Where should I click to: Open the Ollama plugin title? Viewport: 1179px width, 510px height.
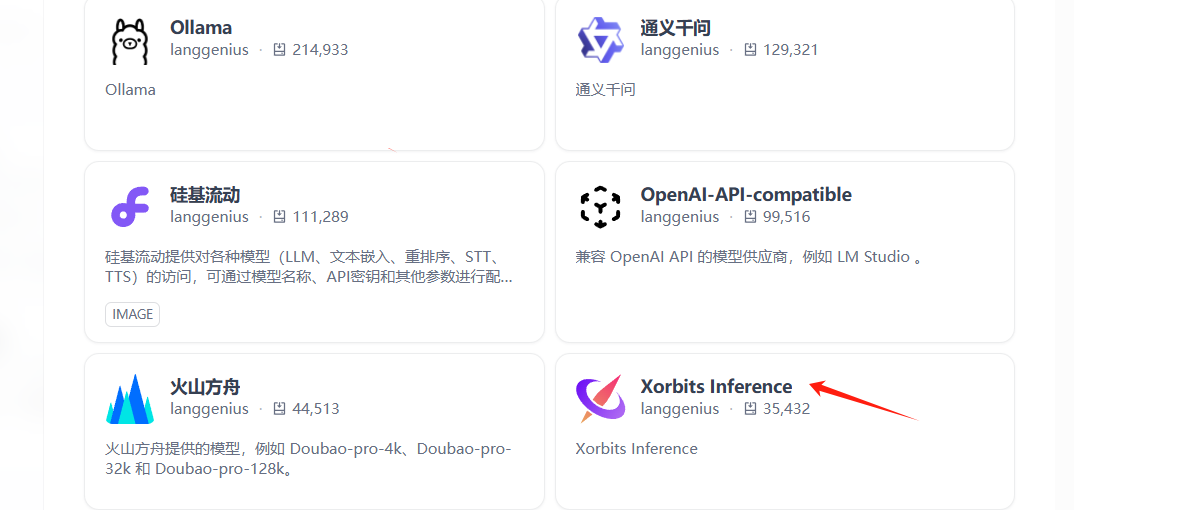[x=201, y=28]
